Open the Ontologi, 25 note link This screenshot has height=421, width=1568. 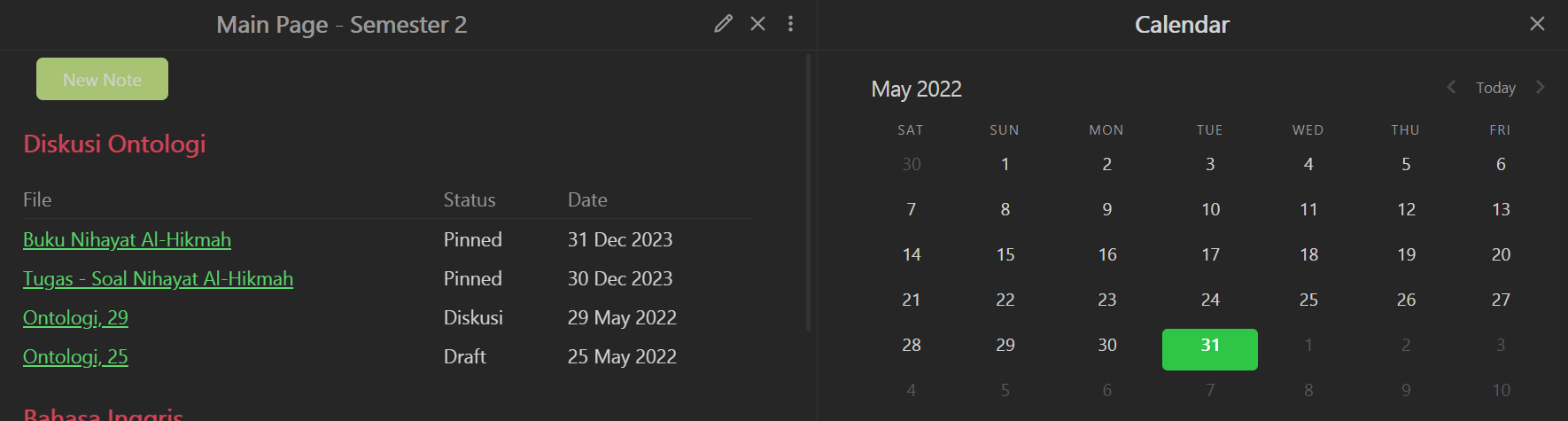75,356
